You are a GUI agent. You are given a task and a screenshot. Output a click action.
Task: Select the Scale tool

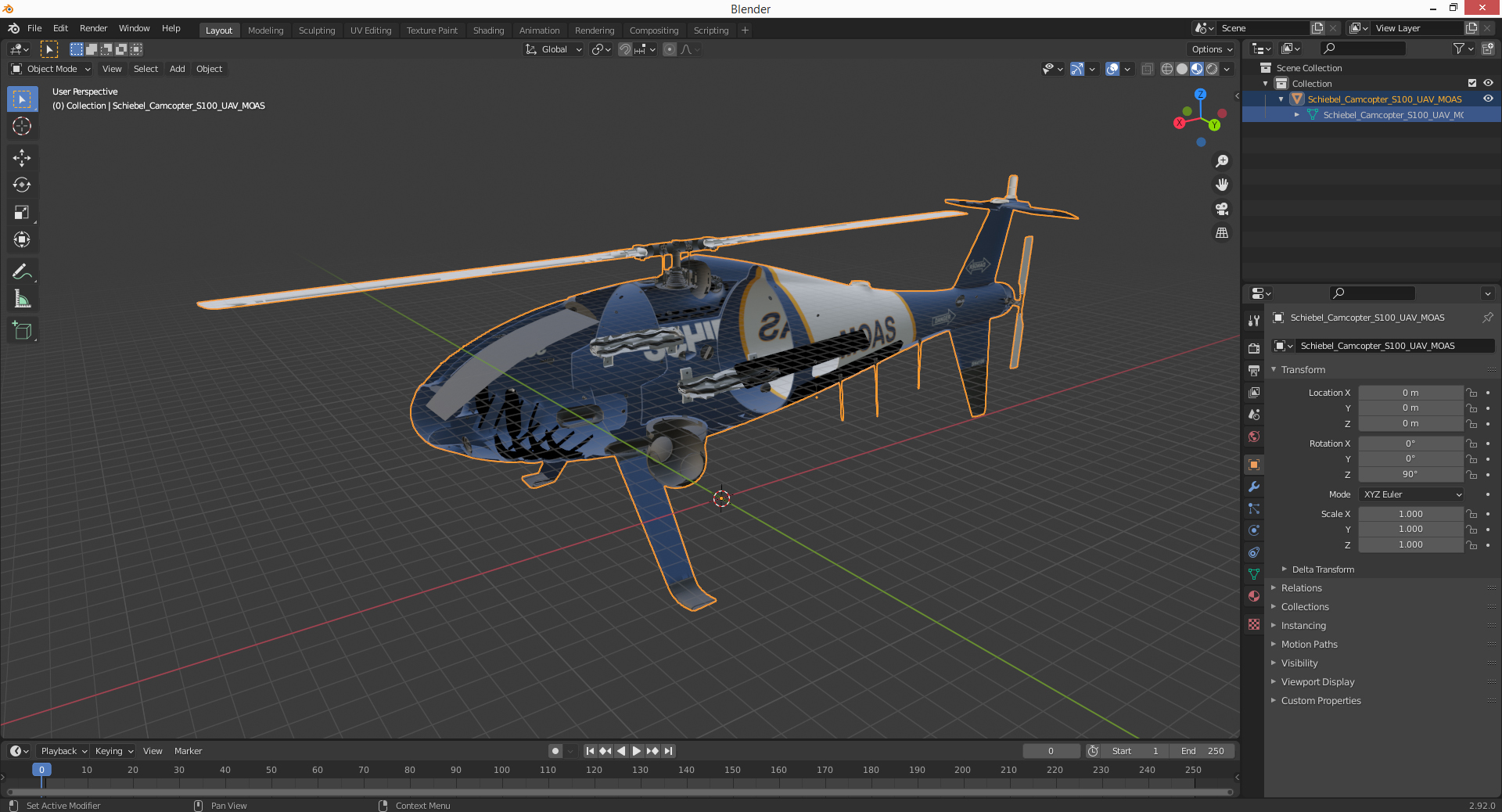(22, 213)
